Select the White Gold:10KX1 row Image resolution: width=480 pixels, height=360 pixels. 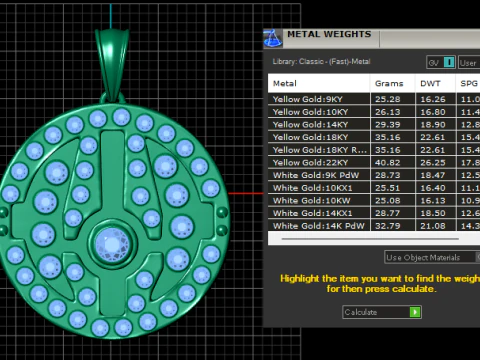(374, 188)
